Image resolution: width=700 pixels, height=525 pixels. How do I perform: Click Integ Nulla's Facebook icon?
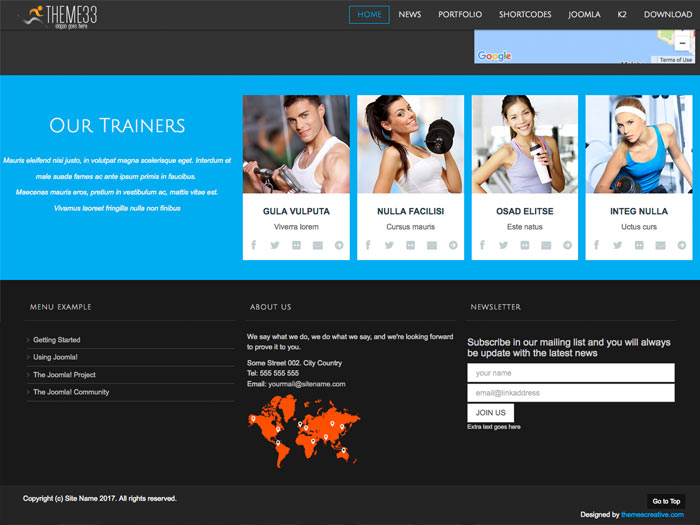pos(596,245)
